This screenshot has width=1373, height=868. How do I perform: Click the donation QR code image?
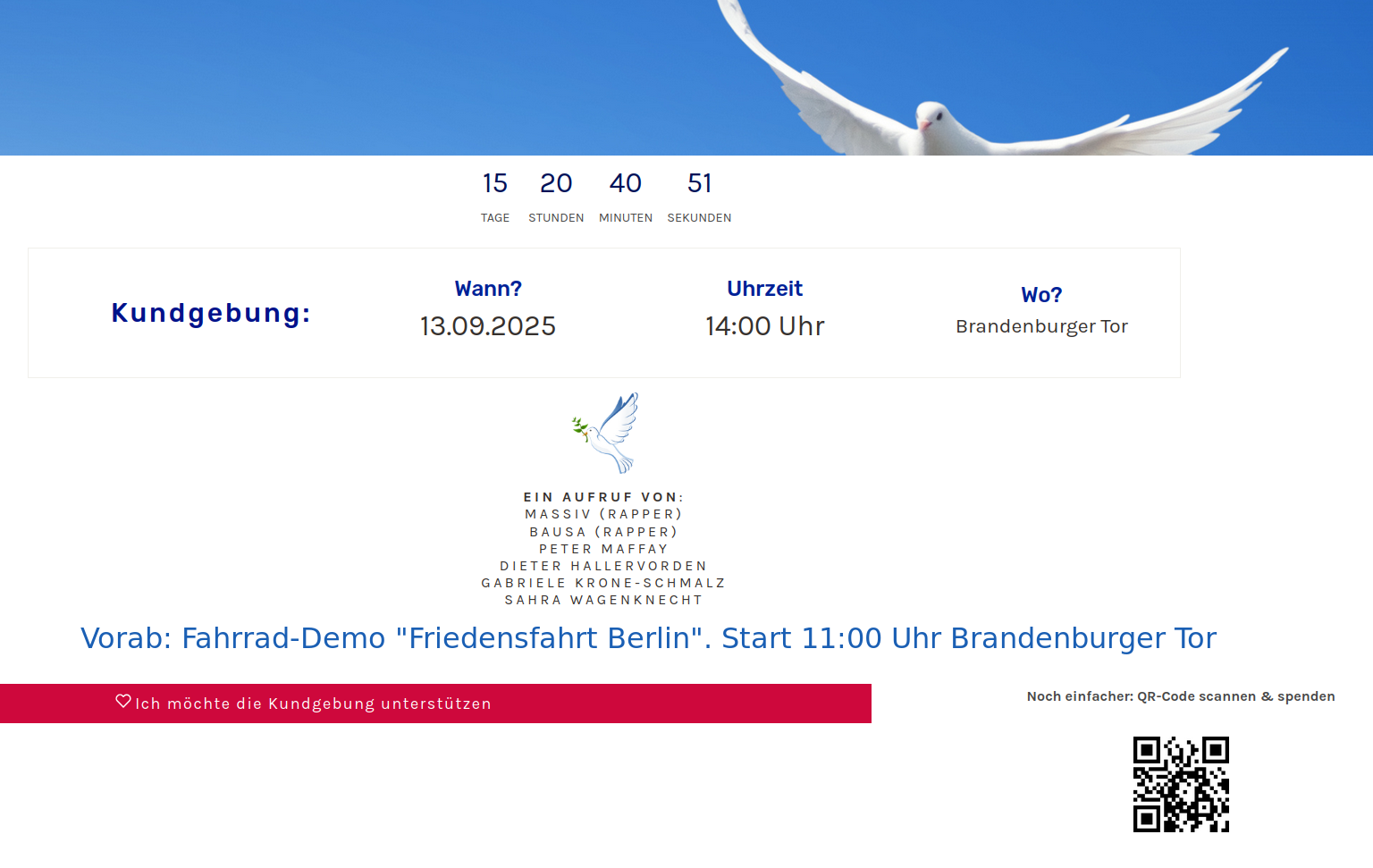click(x=1181, y=784)
